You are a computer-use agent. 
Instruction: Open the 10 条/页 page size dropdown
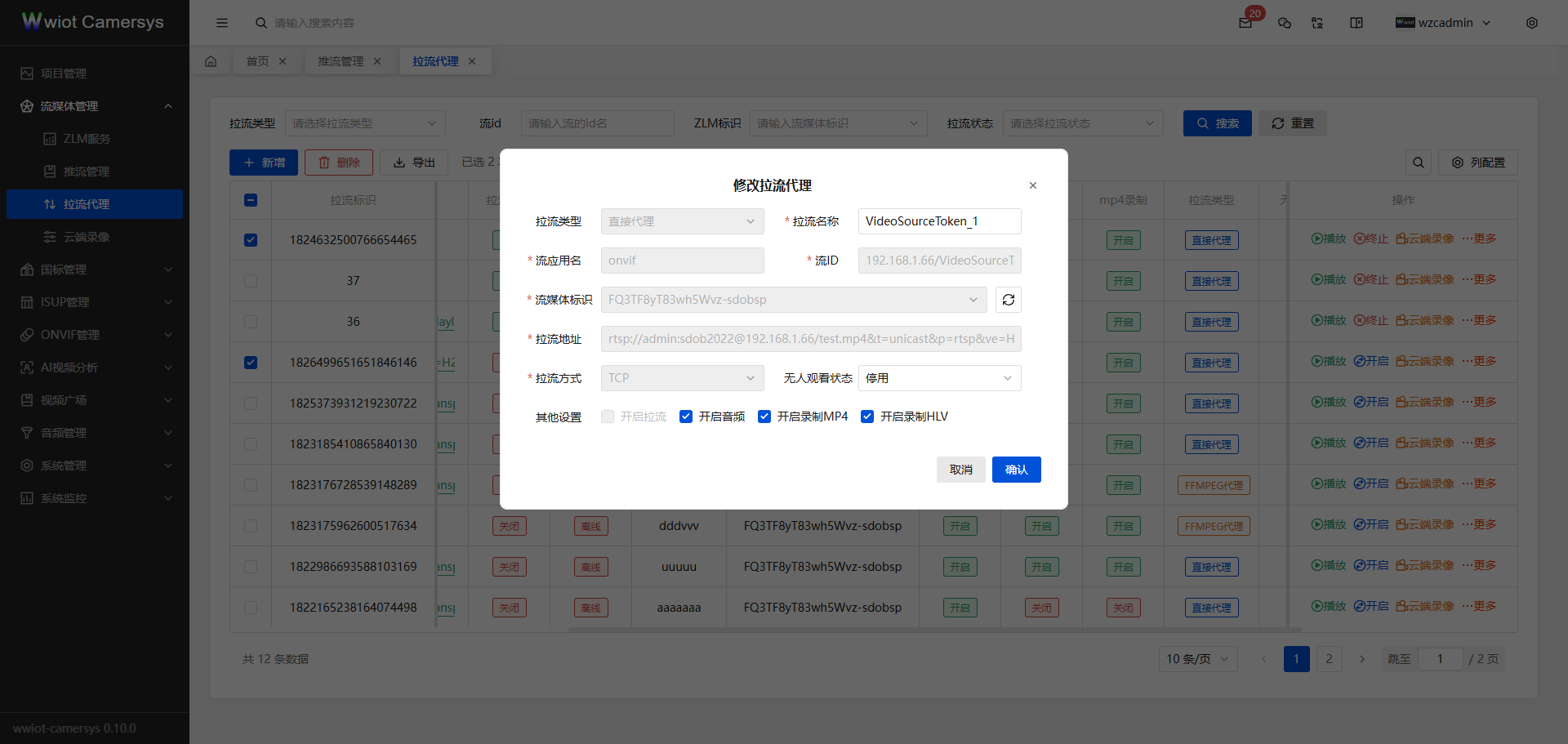click(1197, 659)
